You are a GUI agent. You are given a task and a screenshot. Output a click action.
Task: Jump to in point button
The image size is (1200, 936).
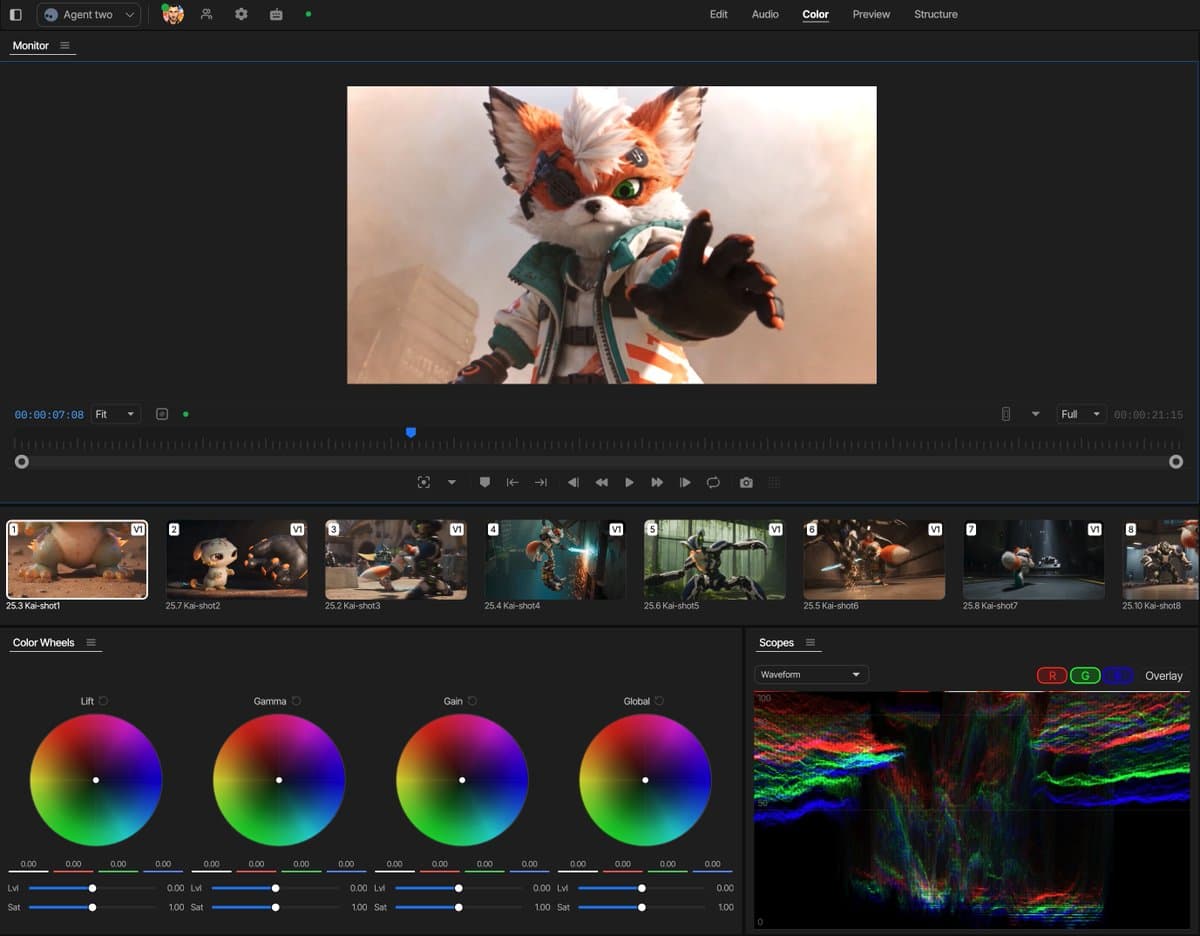point(513,482)
